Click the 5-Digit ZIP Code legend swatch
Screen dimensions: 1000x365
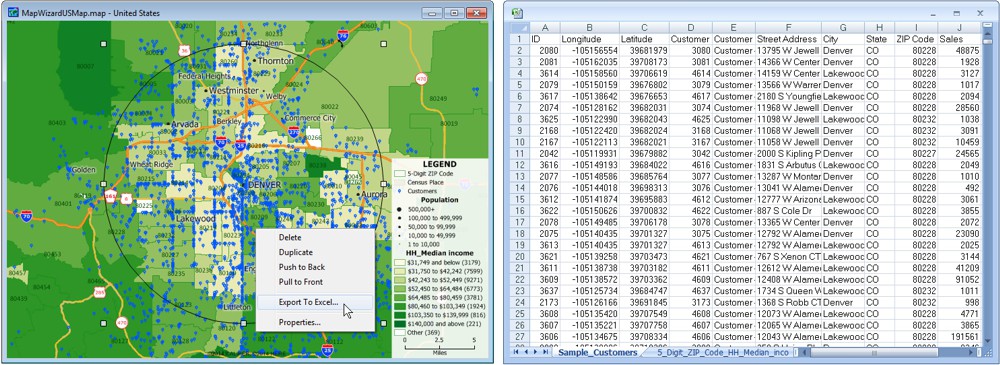[400, 173]
